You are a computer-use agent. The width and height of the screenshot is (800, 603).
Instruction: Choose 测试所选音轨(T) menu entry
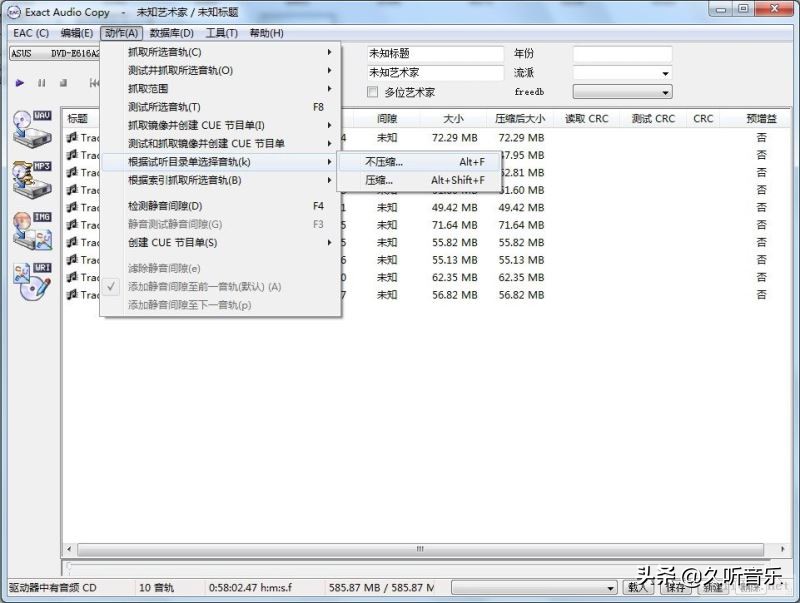coord(220,107)
